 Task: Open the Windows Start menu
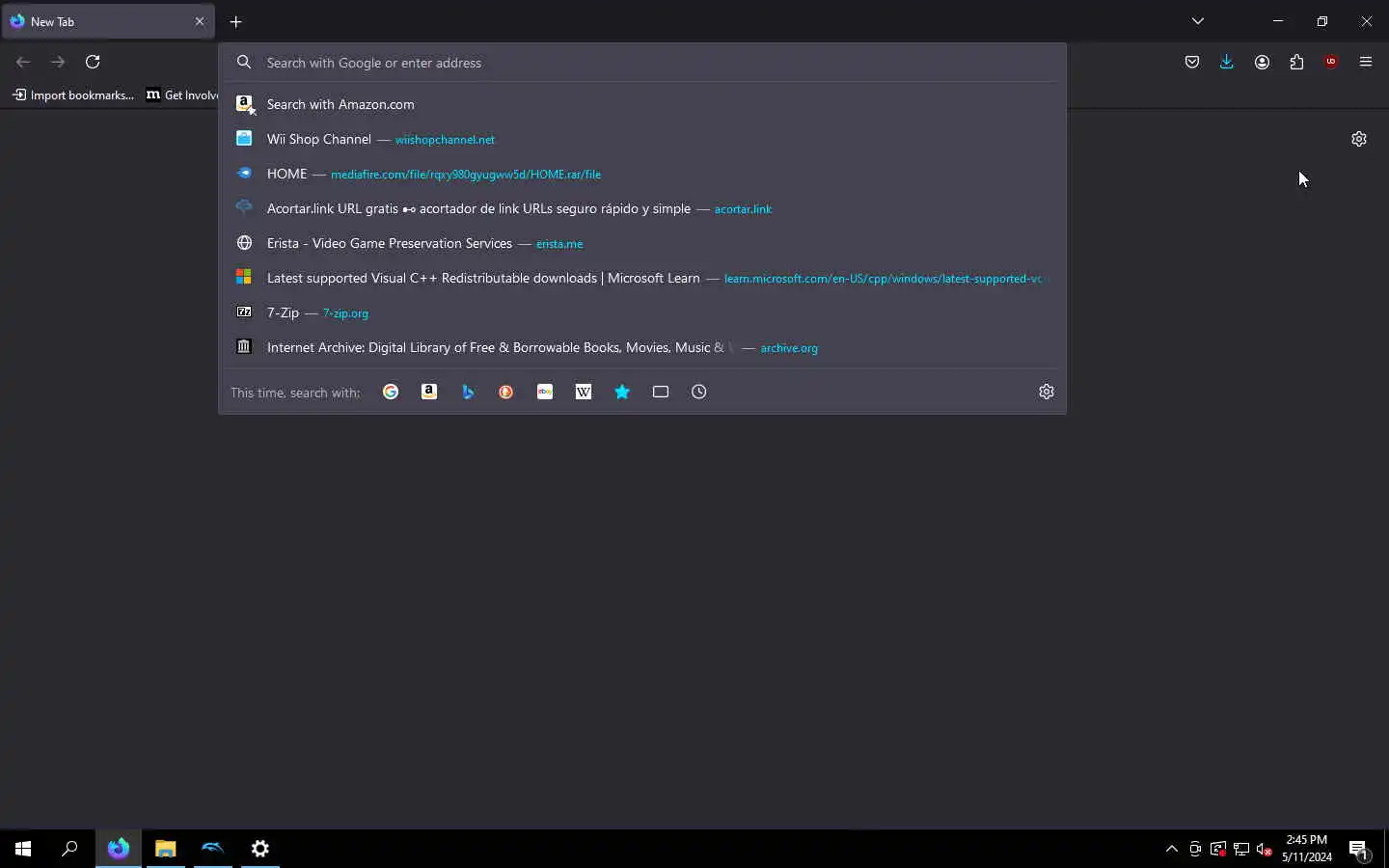(x=23, y=849)
